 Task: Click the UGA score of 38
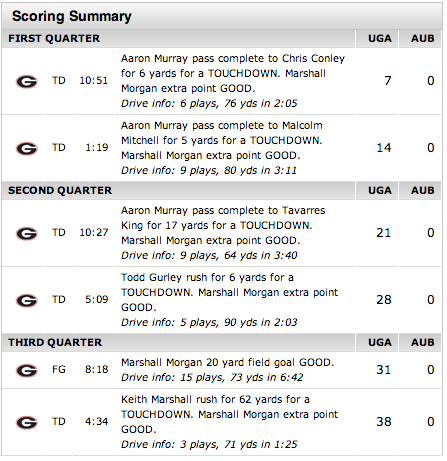coord(384,422)
